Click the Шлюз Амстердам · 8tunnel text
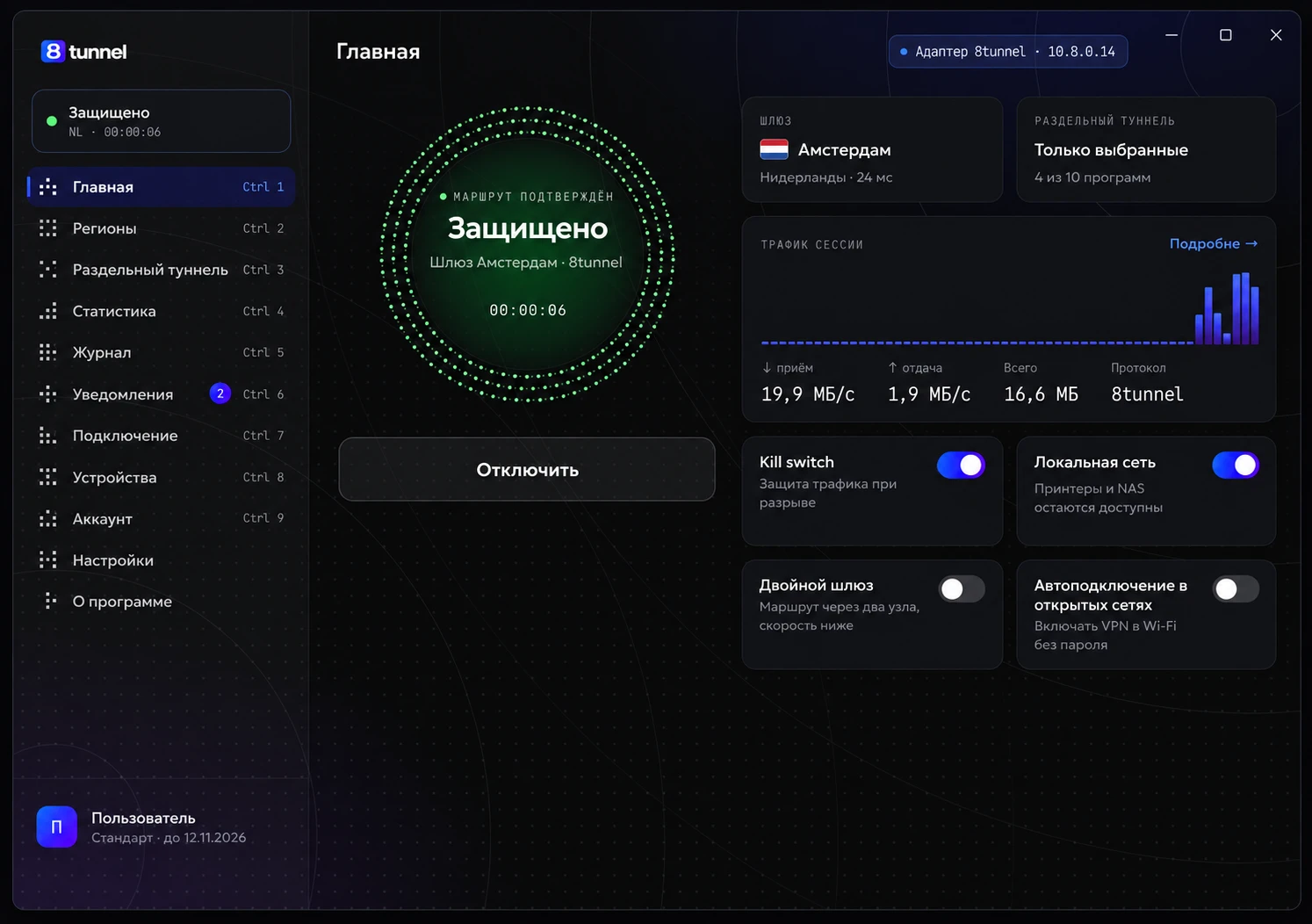1312x924 pixels. pyautogui.click(x=526, y=262)
